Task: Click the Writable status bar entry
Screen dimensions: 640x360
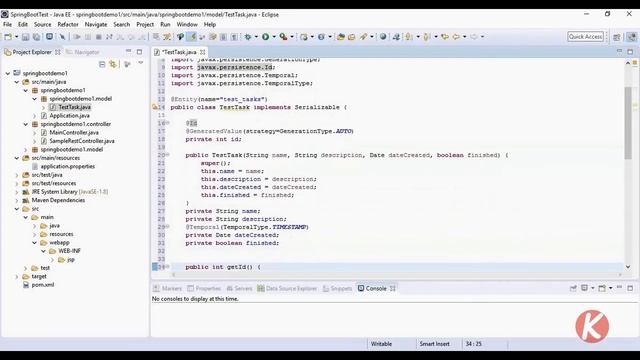Action: point(381,344)
